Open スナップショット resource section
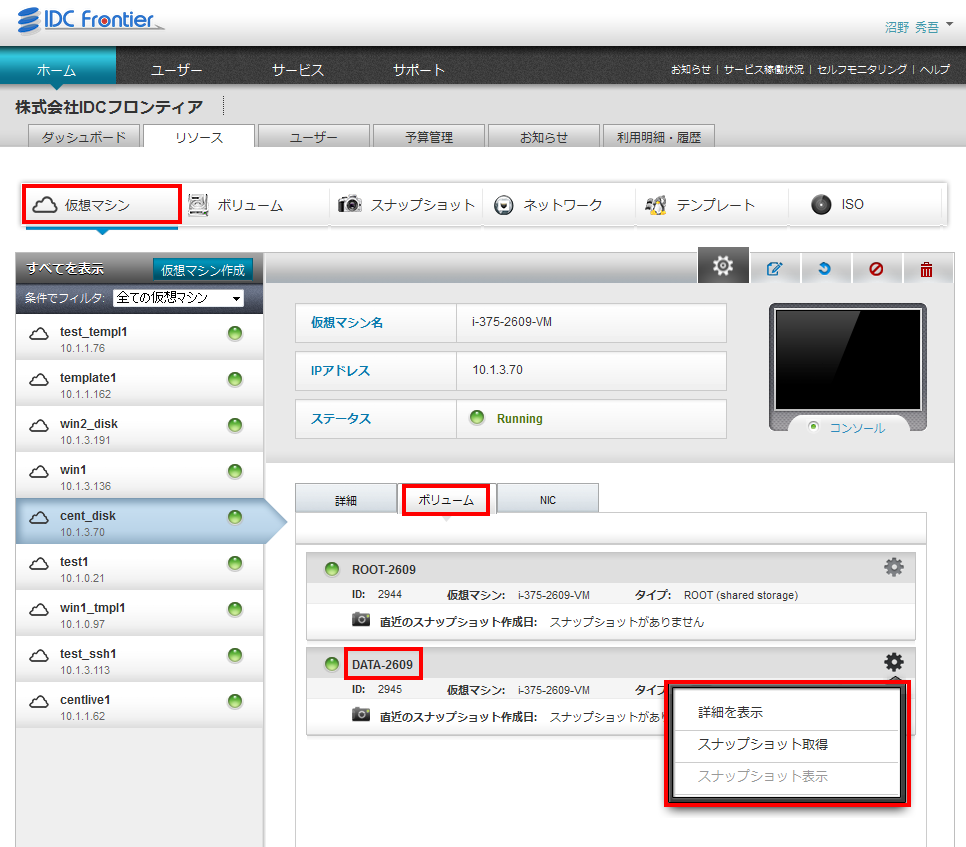 pos(406,205)
